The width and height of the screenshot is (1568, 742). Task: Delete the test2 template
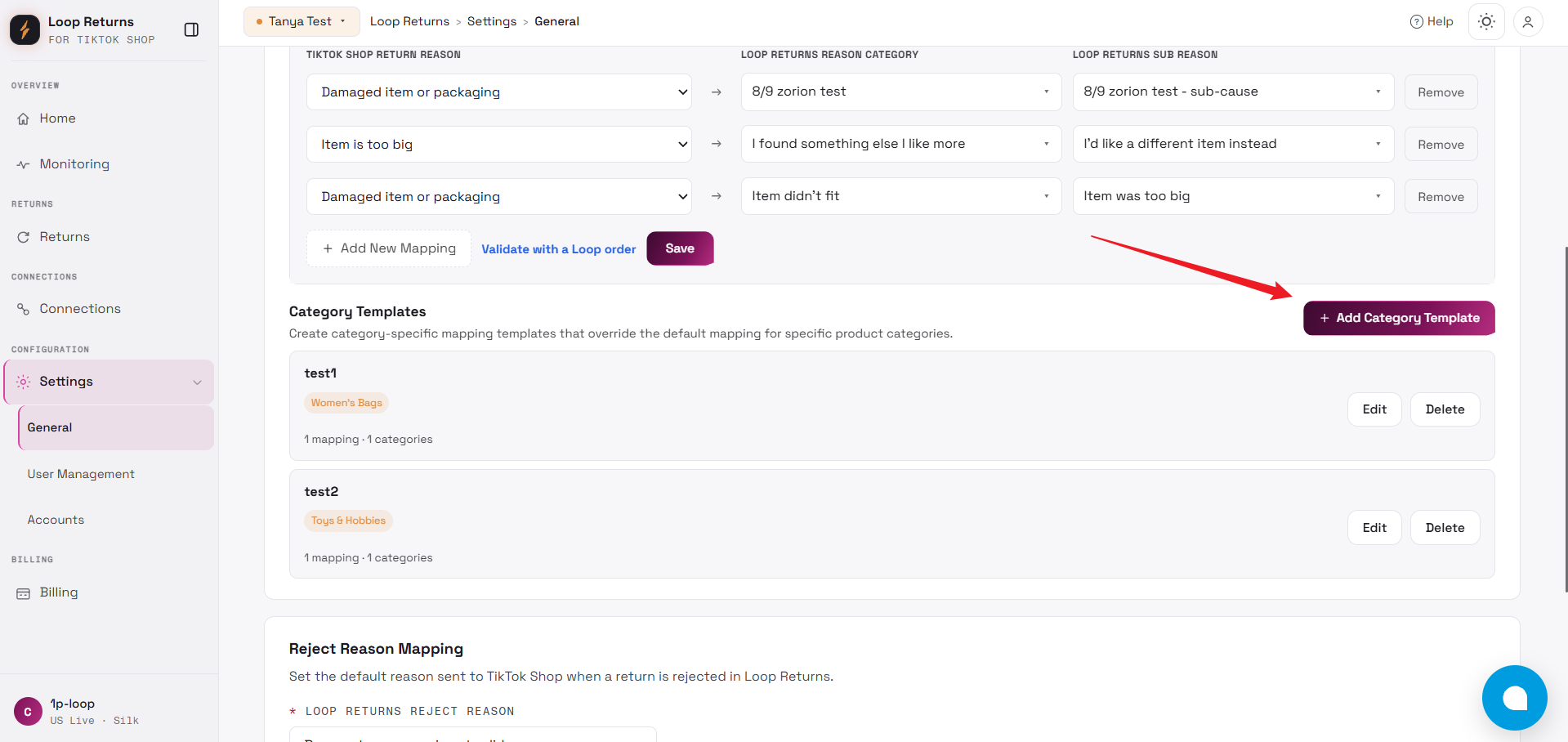1445,528
